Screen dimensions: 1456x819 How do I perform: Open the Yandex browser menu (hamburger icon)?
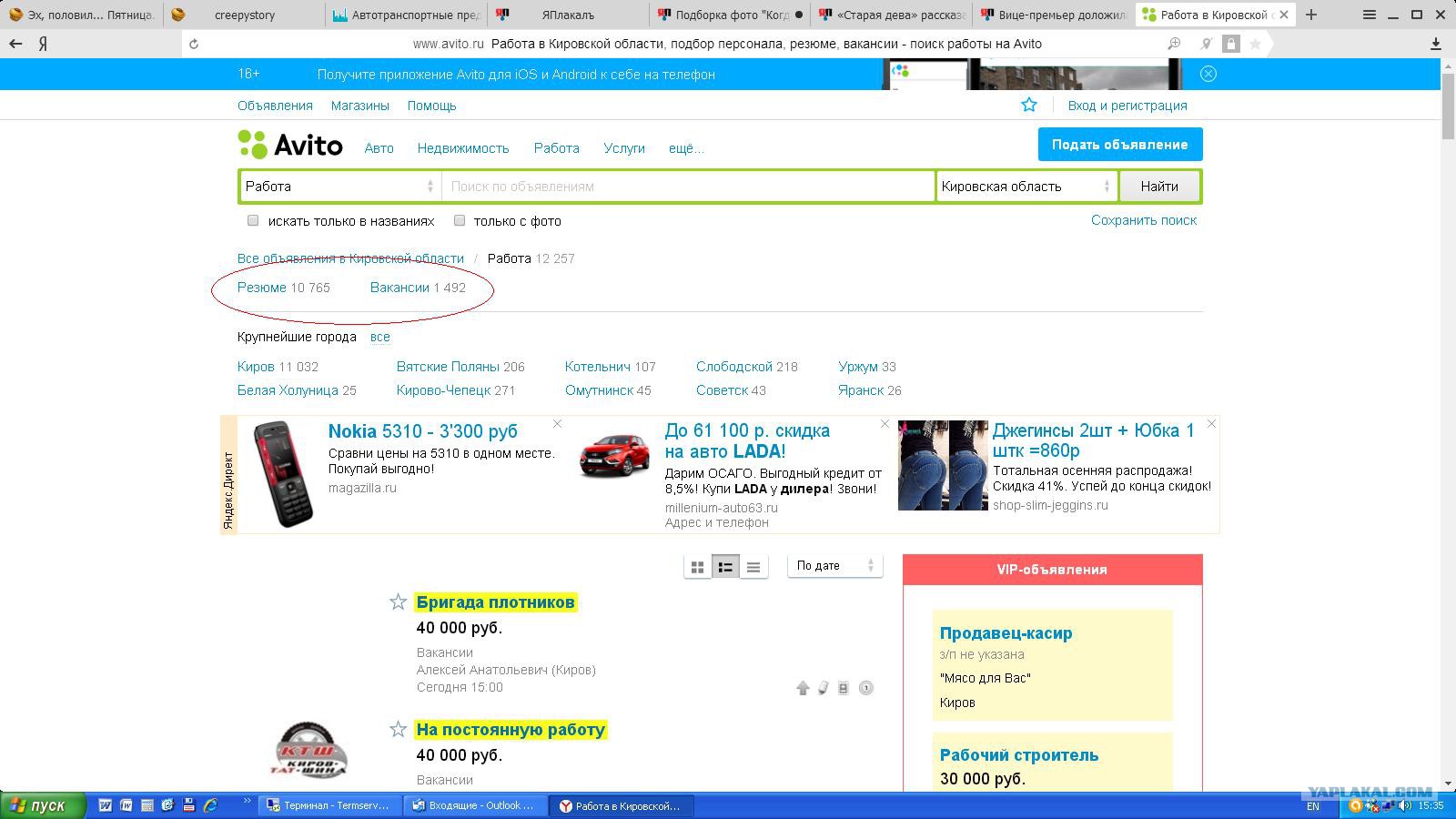[1369, 15]
